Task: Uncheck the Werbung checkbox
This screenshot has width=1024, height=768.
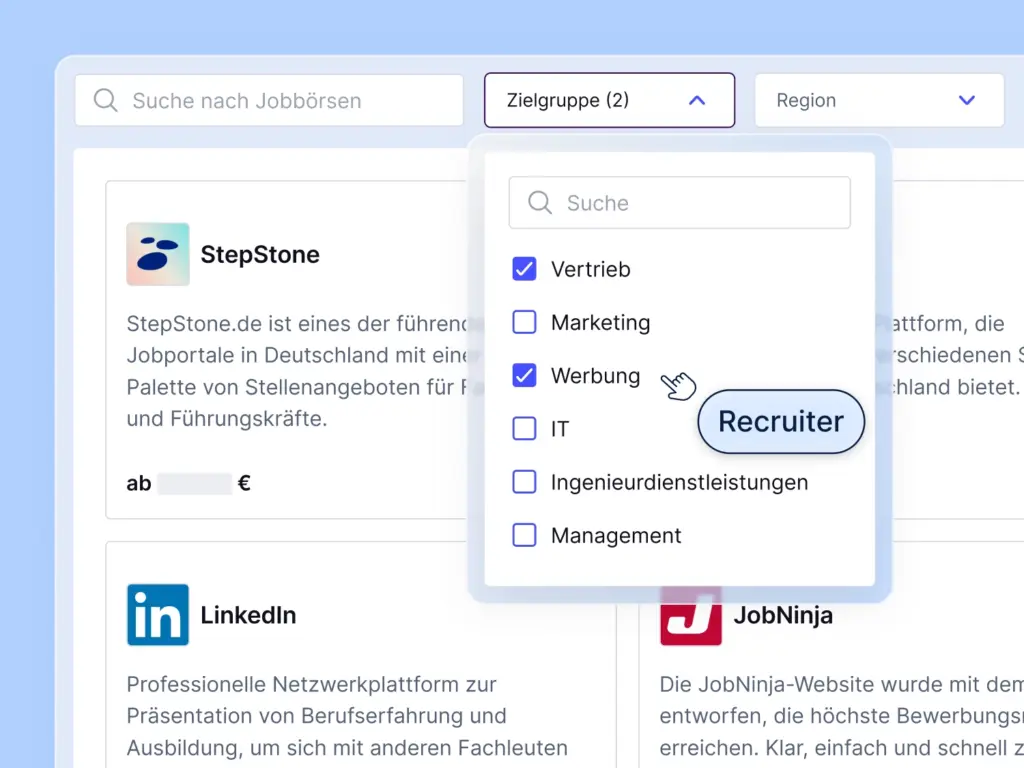Action: (x=524, y=375)
